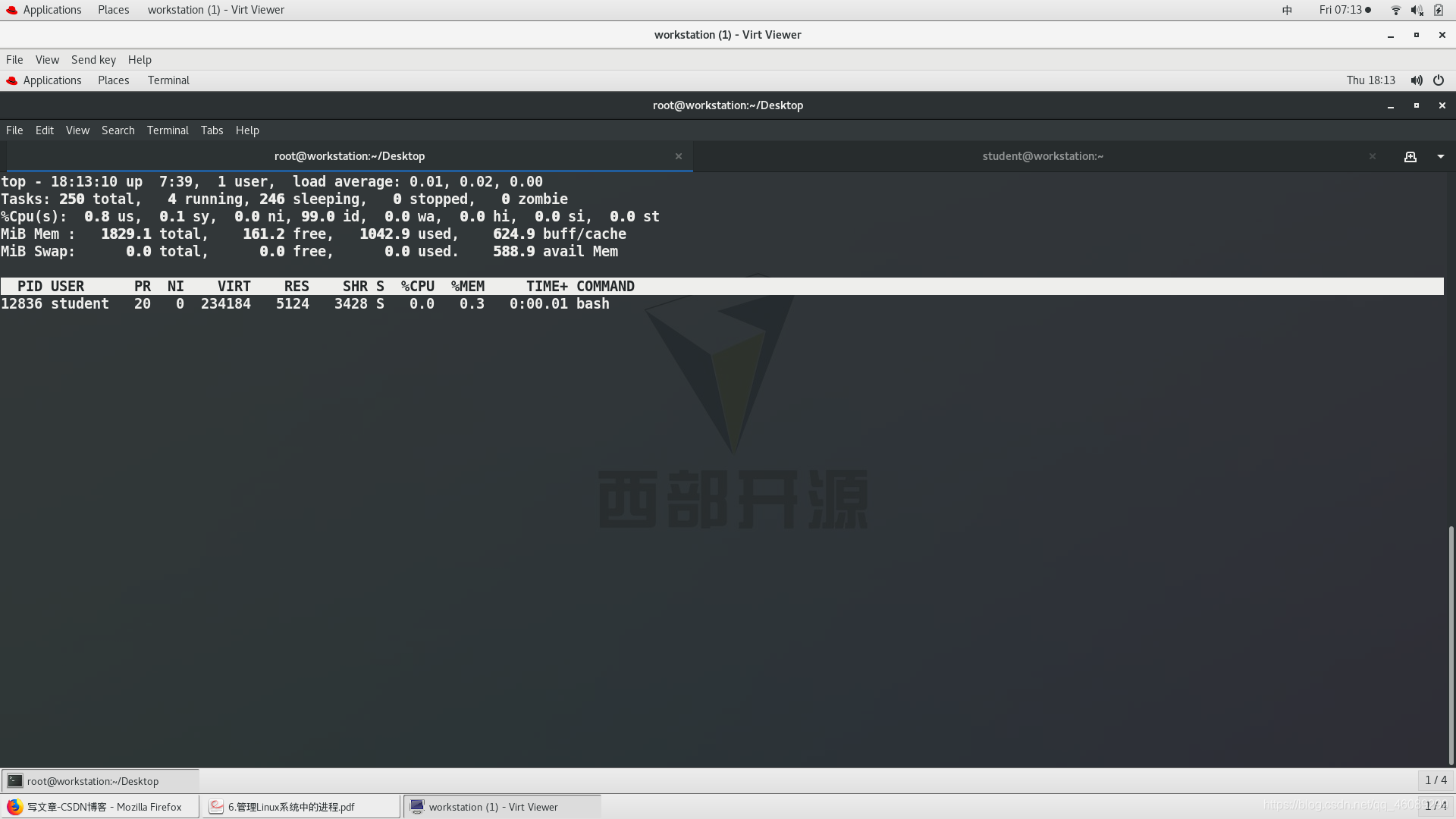Open the View menu in terminal
1456x819 pixels.
77,130
